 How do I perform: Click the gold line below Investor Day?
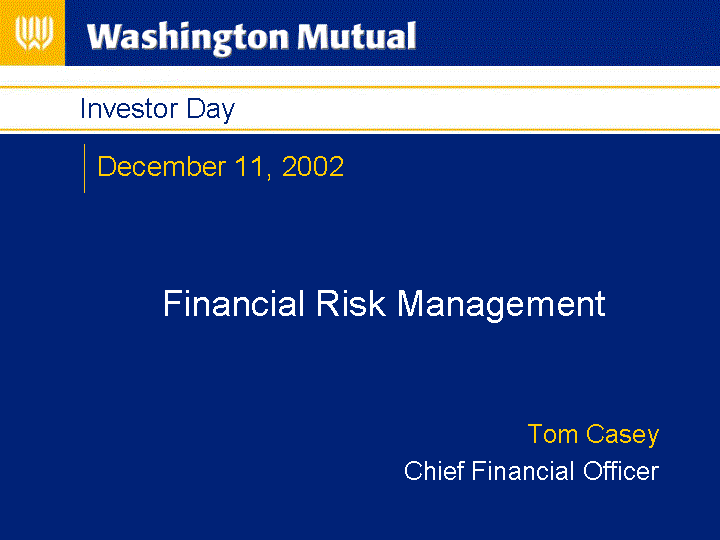(360, 130)
